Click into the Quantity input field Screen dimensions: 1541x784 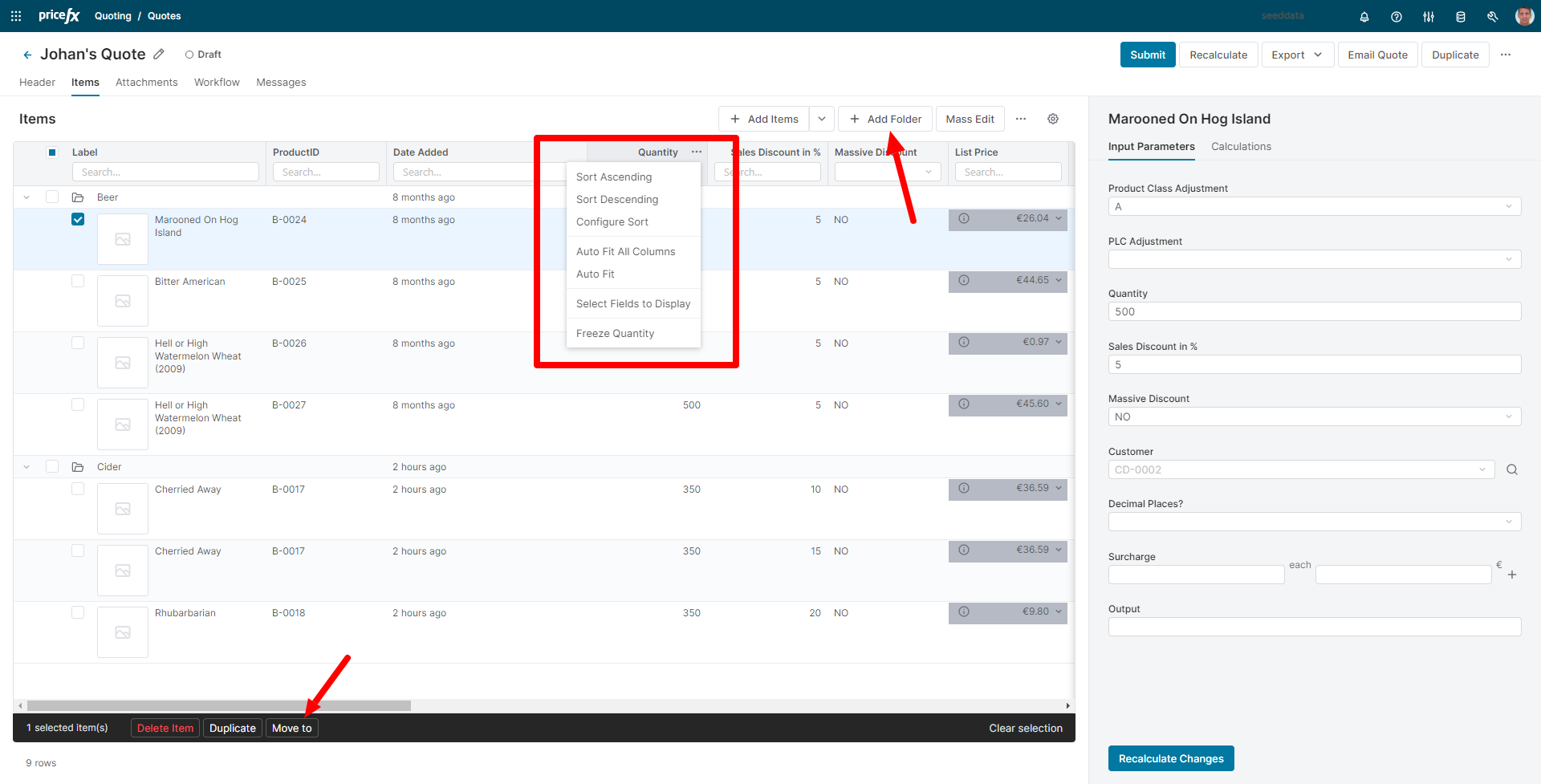coord(1314,312)
